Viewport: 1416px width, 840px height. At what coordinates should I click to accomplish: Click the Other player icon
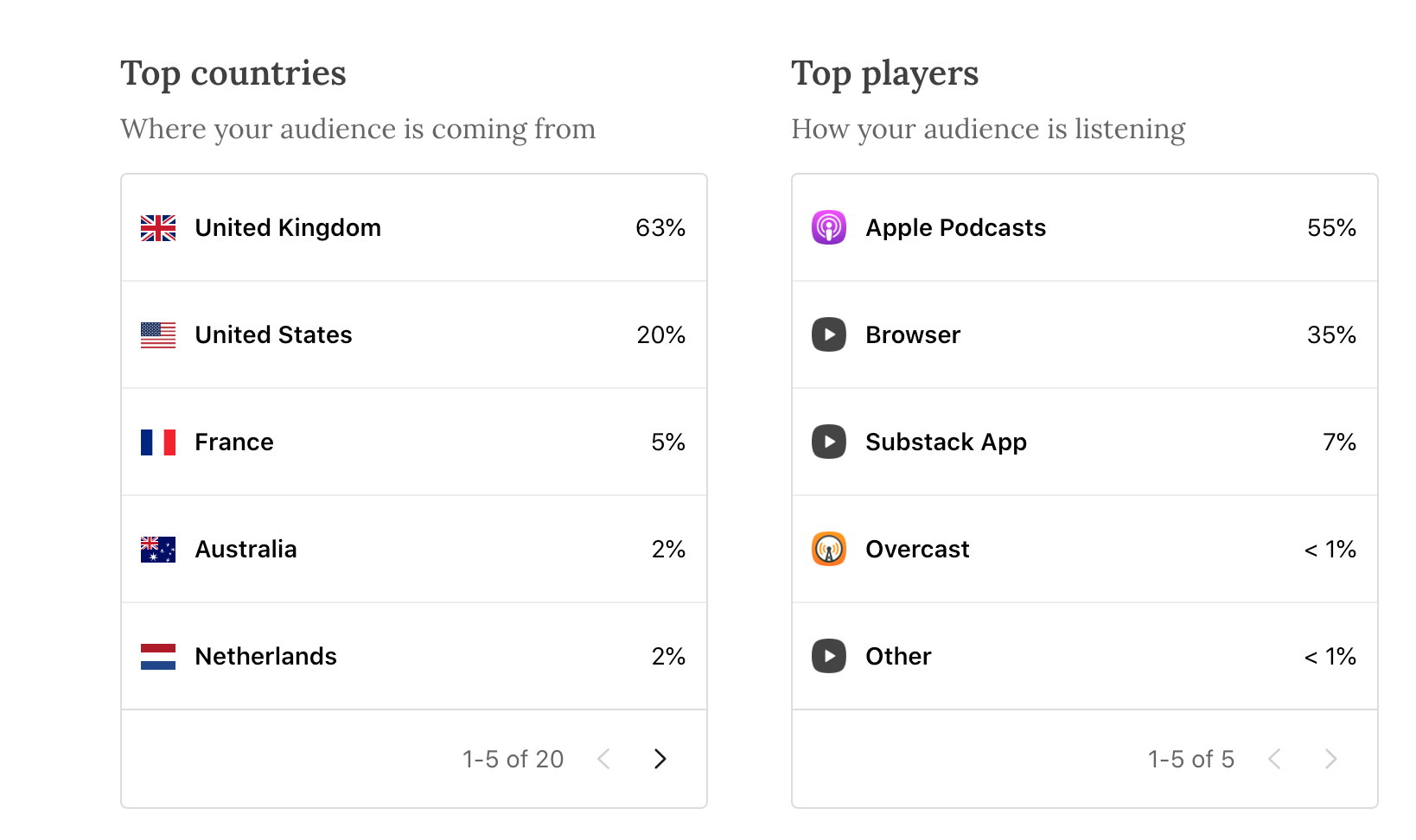coord(828,656)
